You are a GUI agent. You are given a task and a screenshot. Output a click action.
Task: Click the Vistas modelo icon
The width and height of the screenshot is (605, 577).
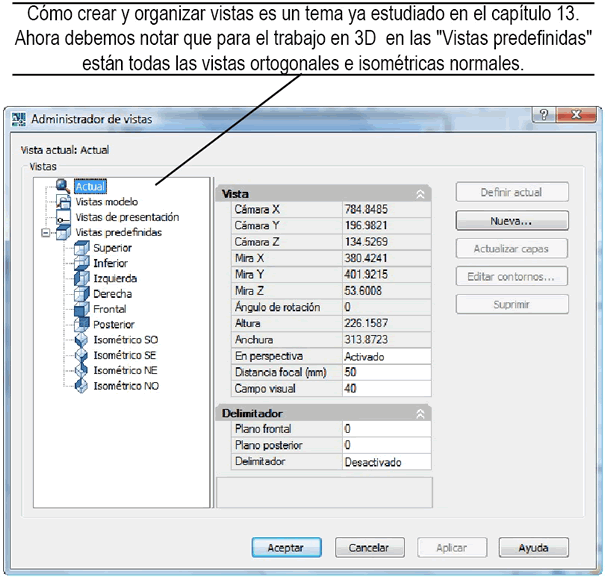click(x=63, y=201)
